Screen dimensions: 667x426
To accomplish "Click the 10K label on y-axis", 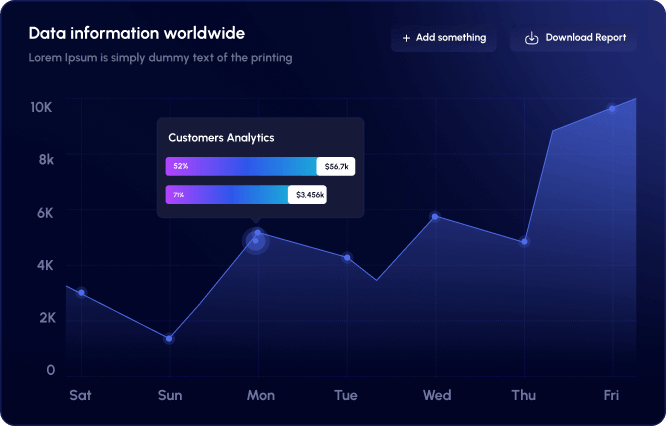I will 41,107.
